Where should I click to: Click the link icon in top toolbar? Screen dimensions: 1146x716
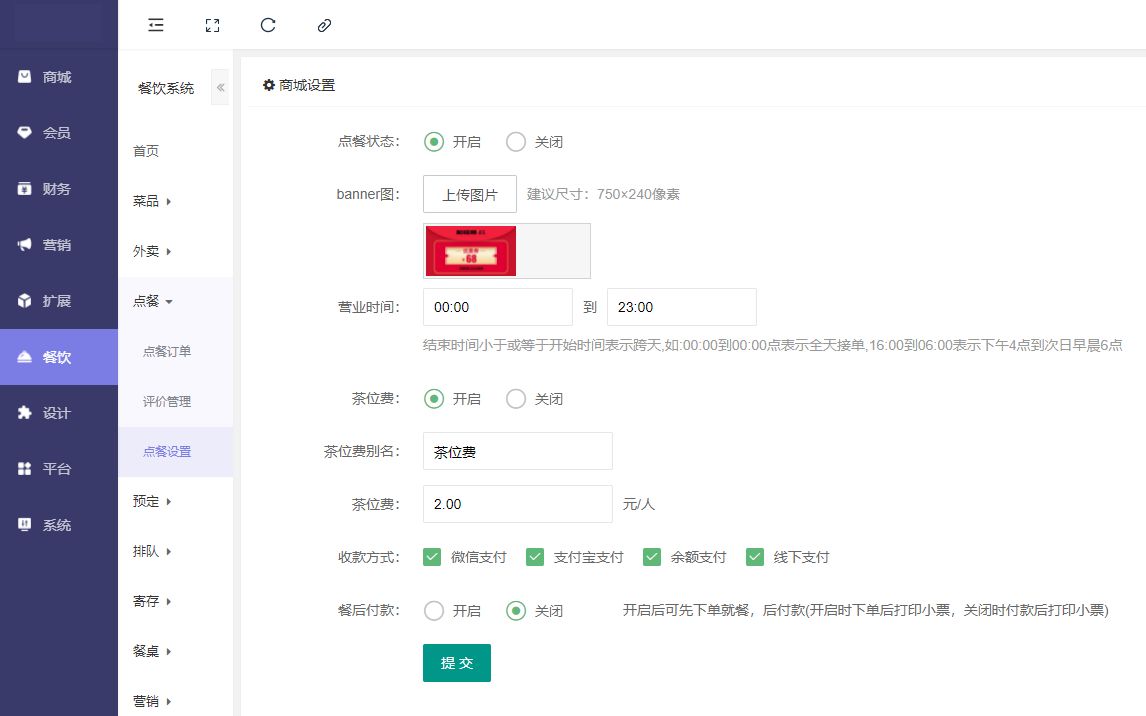point(324,25)
